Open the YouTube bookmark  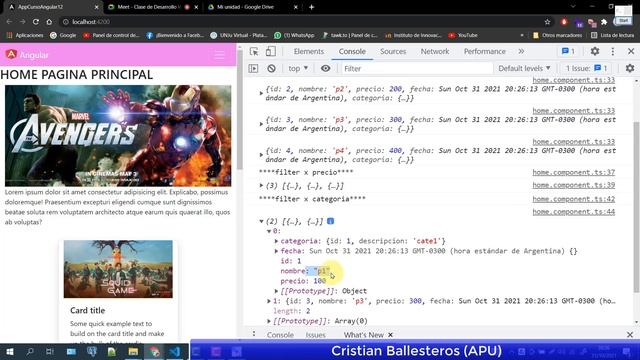click(463, 36)
